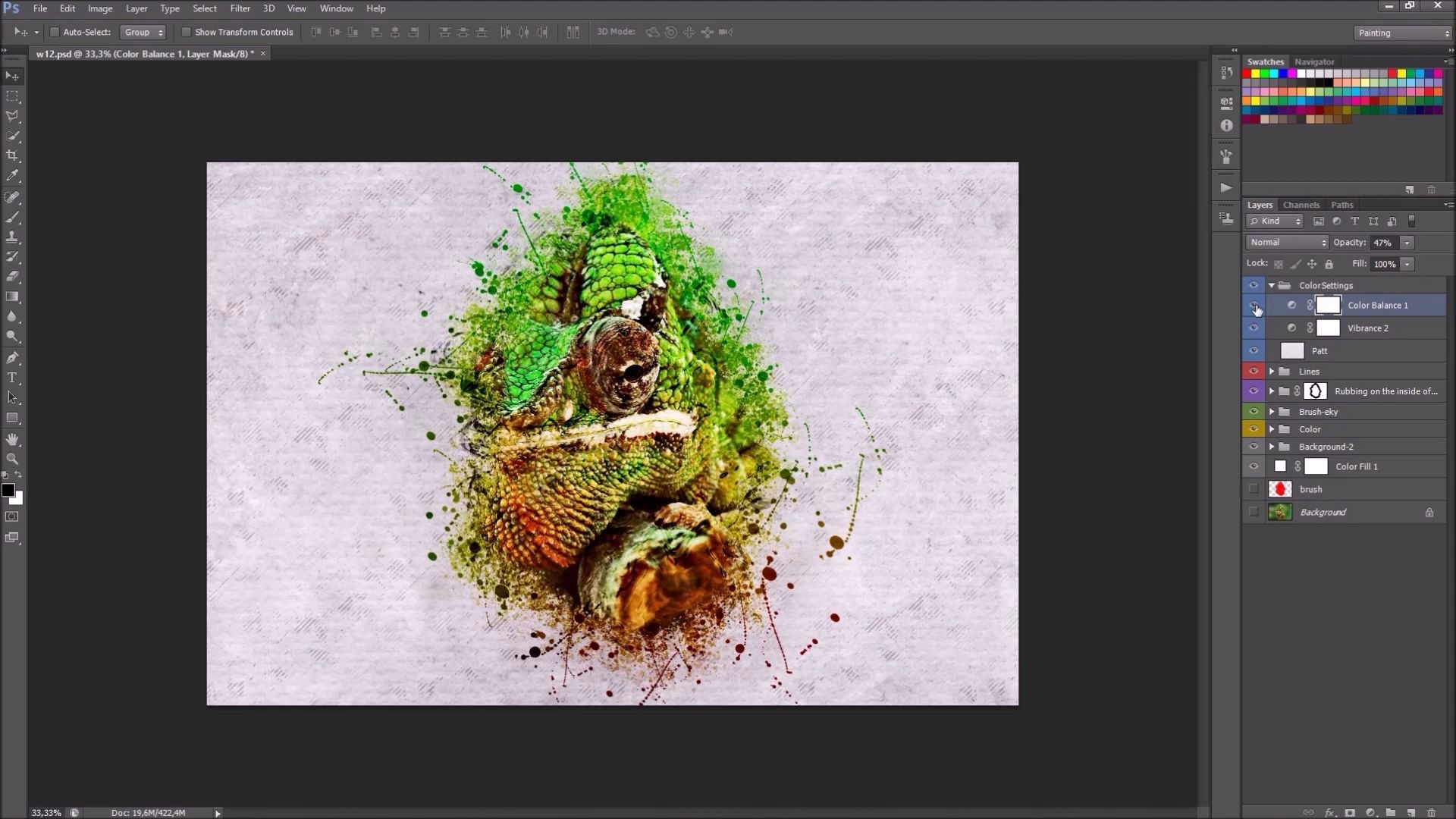
Task: Show the Background layer
Action: tap(1254, 512)
